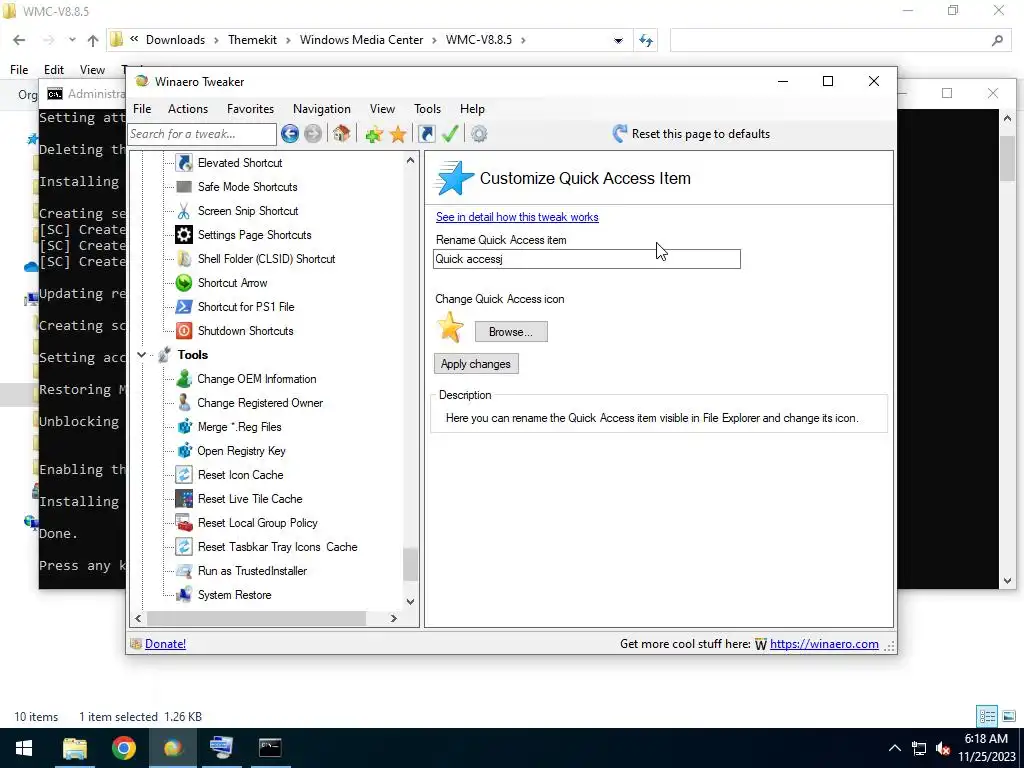Collapse the Tools tree section

[x=141, y=355]
